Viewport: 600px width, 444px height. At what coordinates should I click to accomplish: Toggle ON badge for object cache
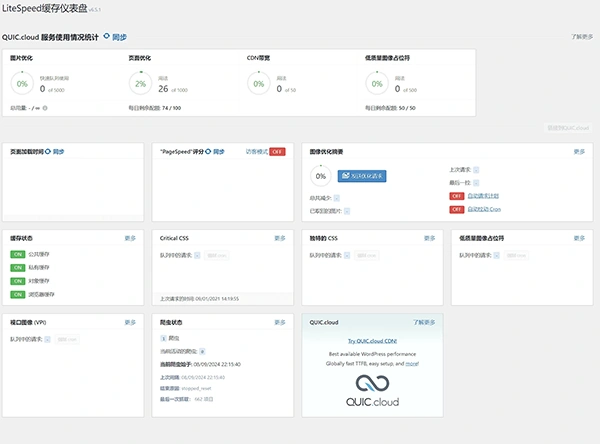(18, 281)
